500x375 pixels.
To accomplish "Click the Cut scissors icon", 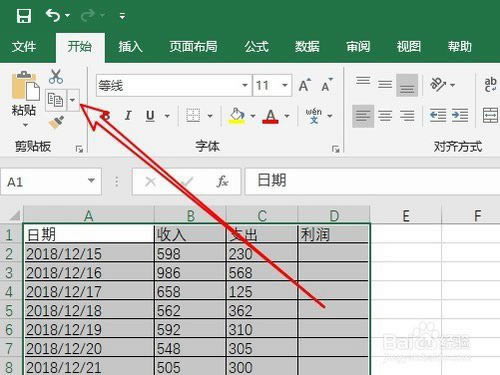I will click(x=56, y=76).
